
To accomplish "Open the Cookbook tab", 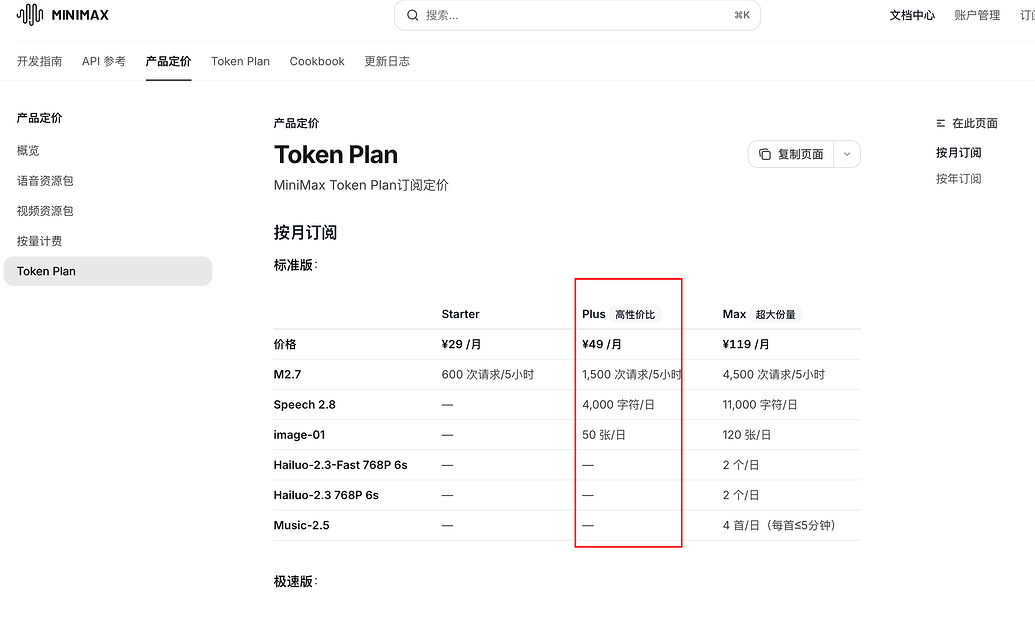I will point(317,61).
